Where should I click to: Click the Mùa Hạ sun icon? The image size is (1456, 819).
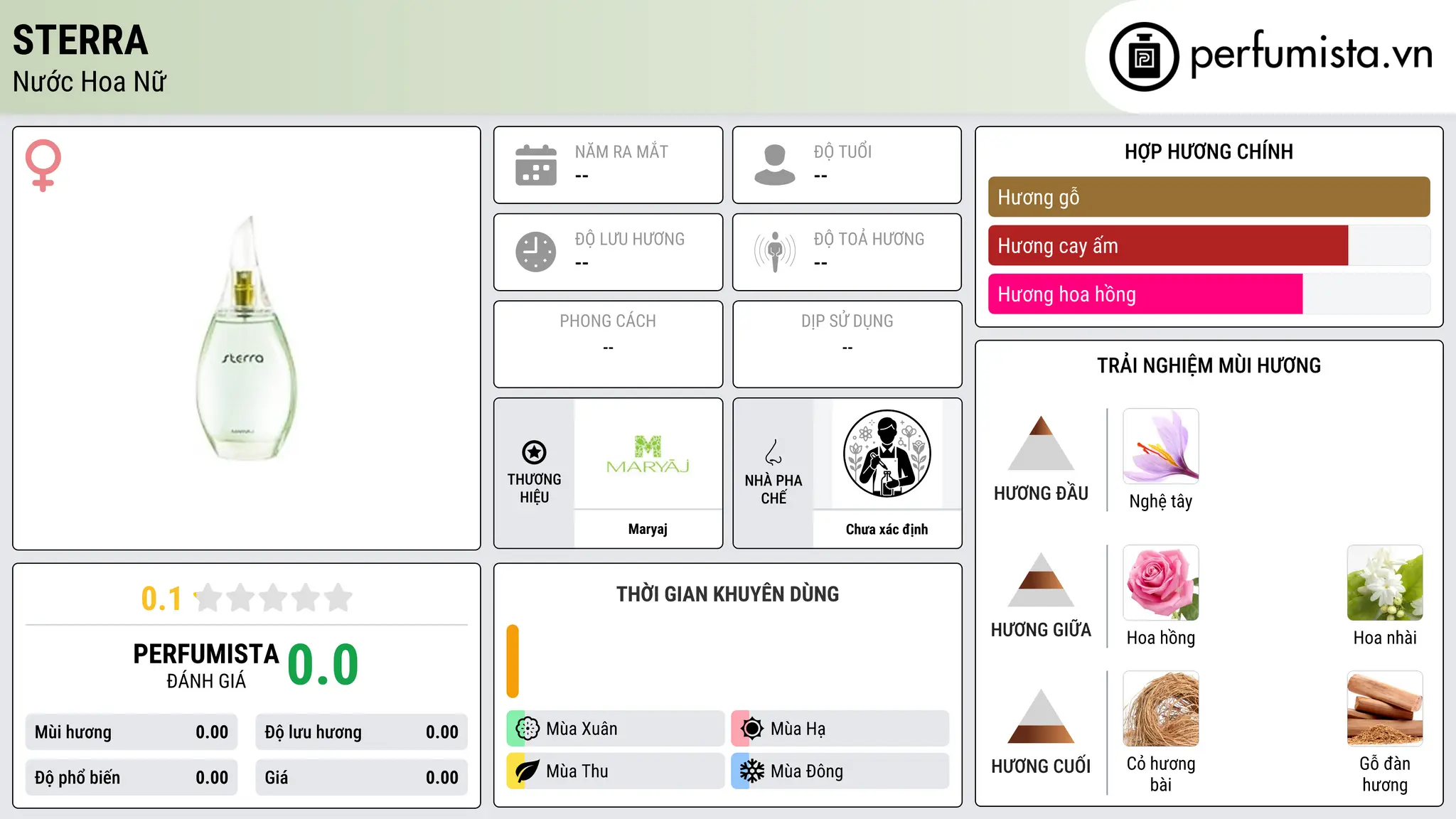tap(751, 729)
